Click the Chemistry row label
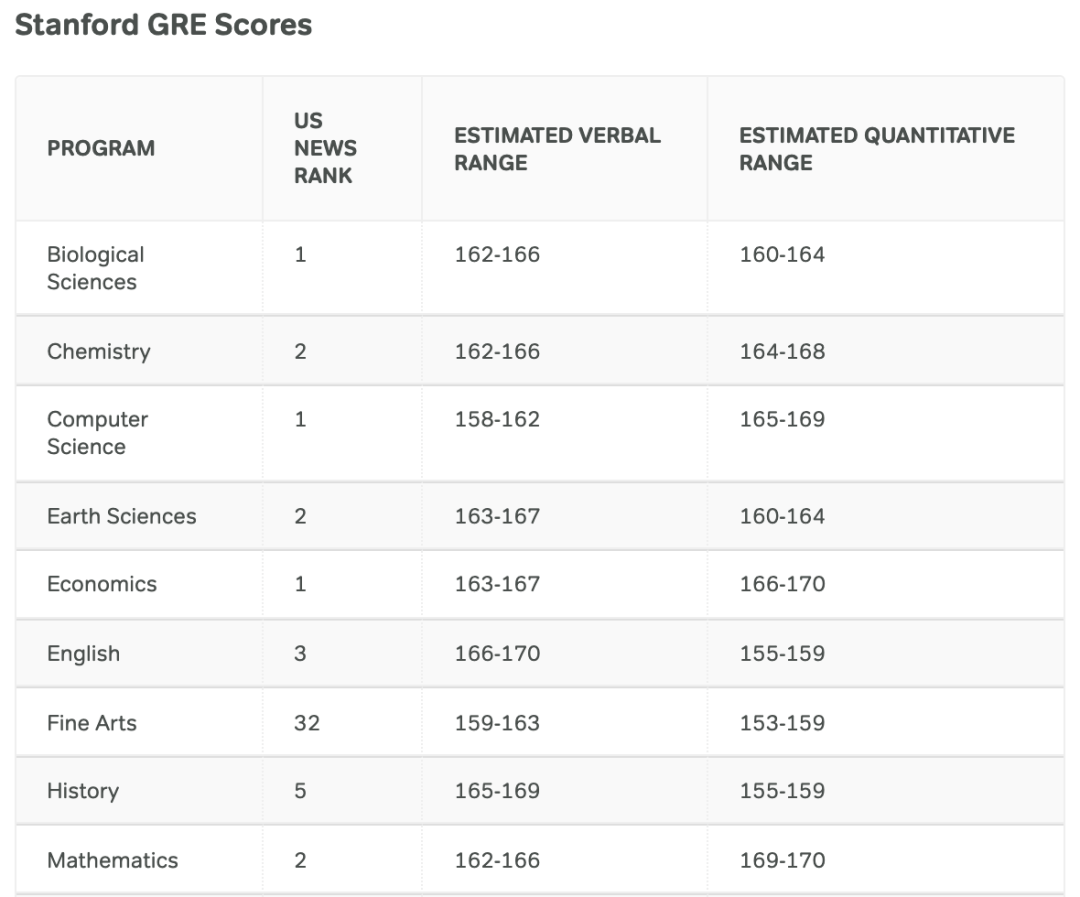The width and height of the screenshot is (1080, 897). click(98, 351)
